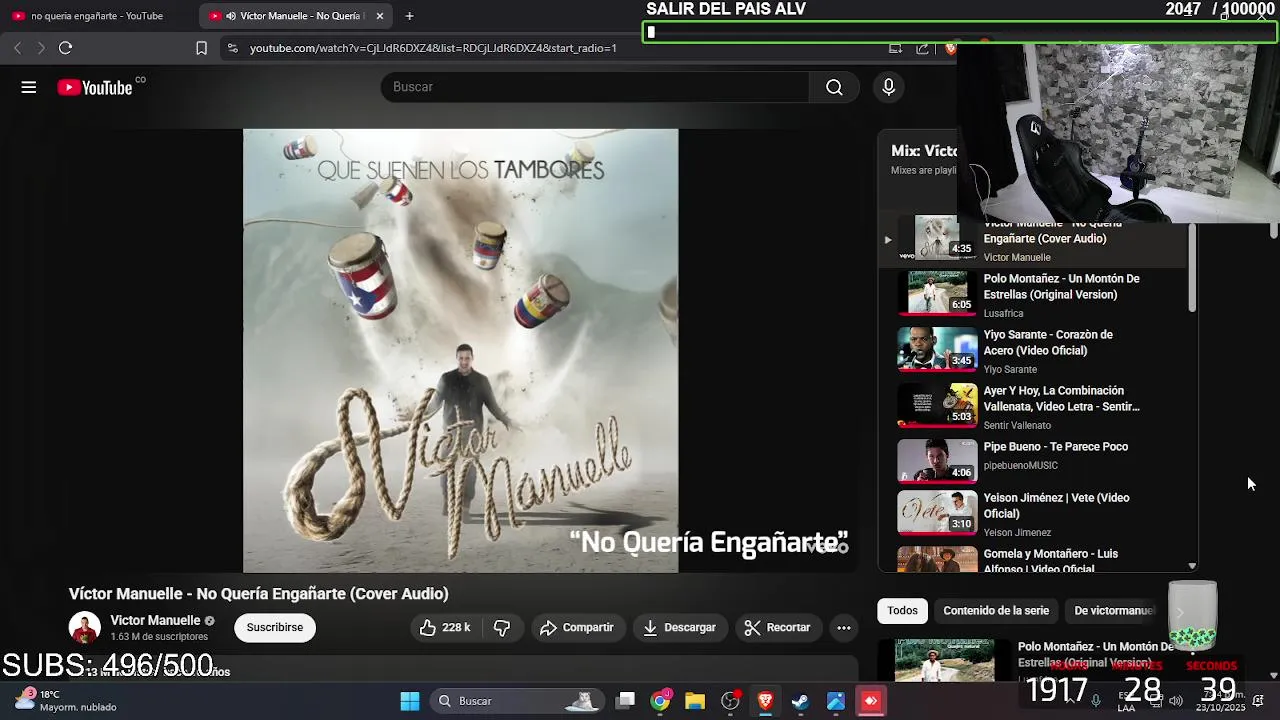Play 'Polo Montañez - Un Montón De Estrellas' in mix
Screen dimensions: 1280x720
(1062, 287)
